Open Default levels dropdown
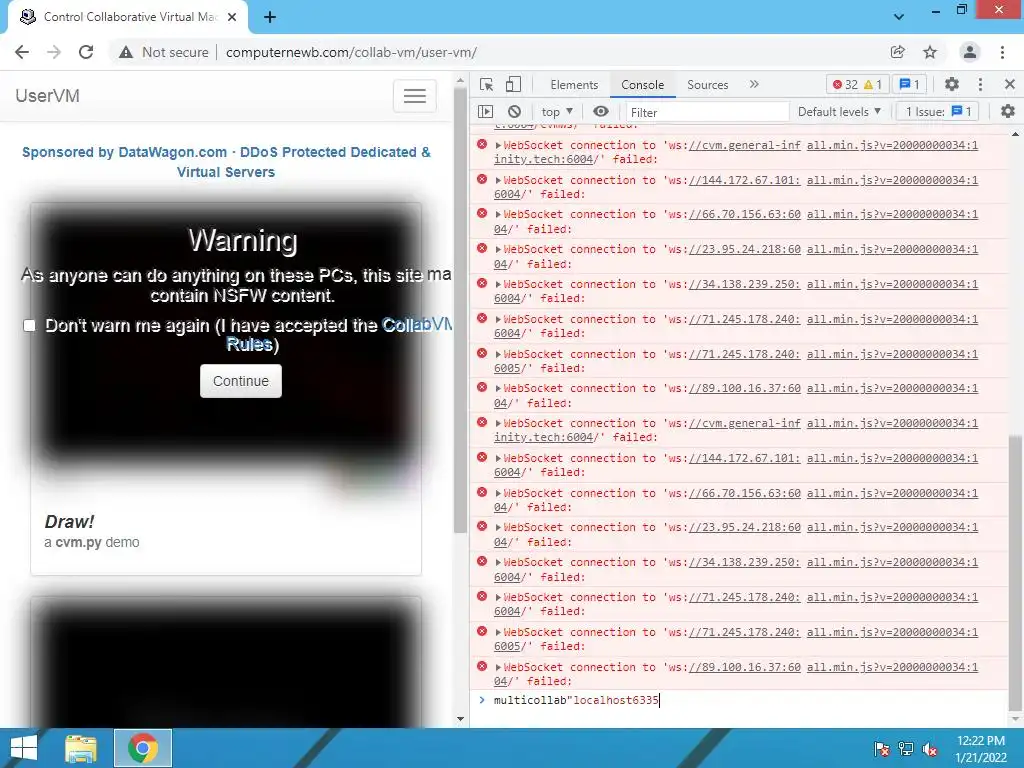The height and width of the screenshot is (768, 1024). [x=839, y=112]
